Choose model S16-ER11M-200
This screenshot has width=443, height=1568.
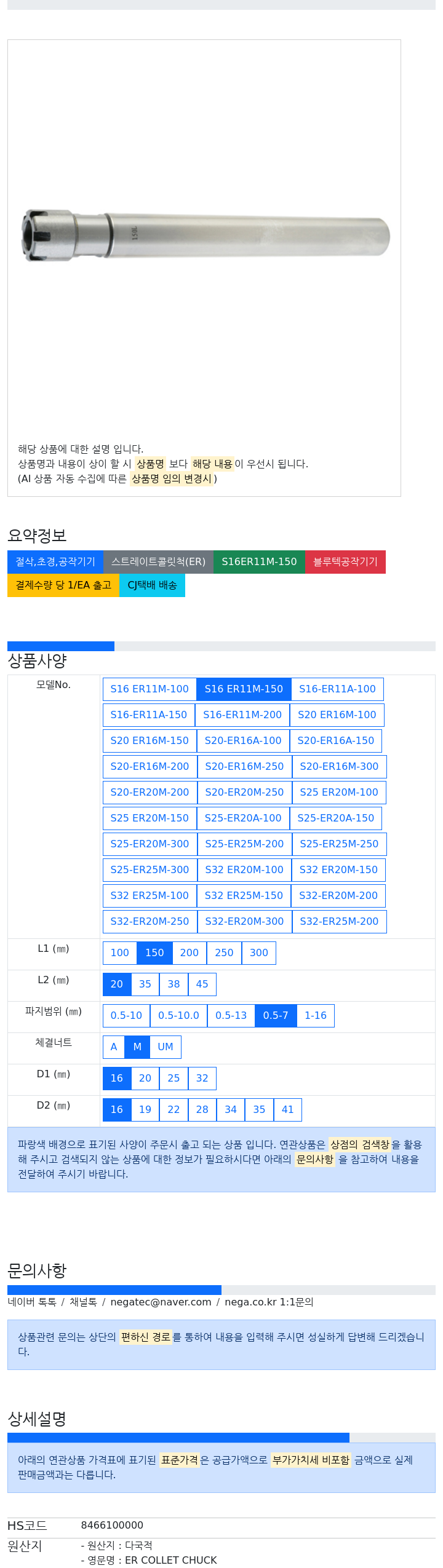242,715
